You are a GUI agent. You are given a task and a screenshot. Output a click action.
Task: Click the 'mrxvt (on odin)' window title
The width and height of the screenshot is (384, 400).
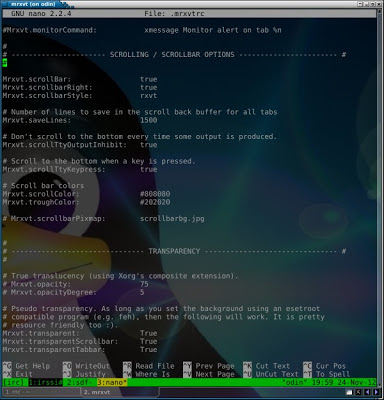coord(33,4)
